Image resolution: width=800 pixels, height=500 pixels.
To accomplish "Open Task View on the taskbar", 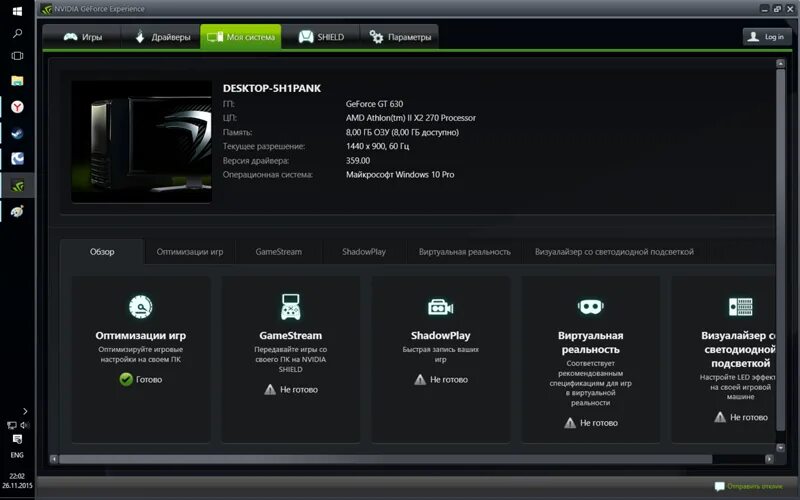I will 17,56.
